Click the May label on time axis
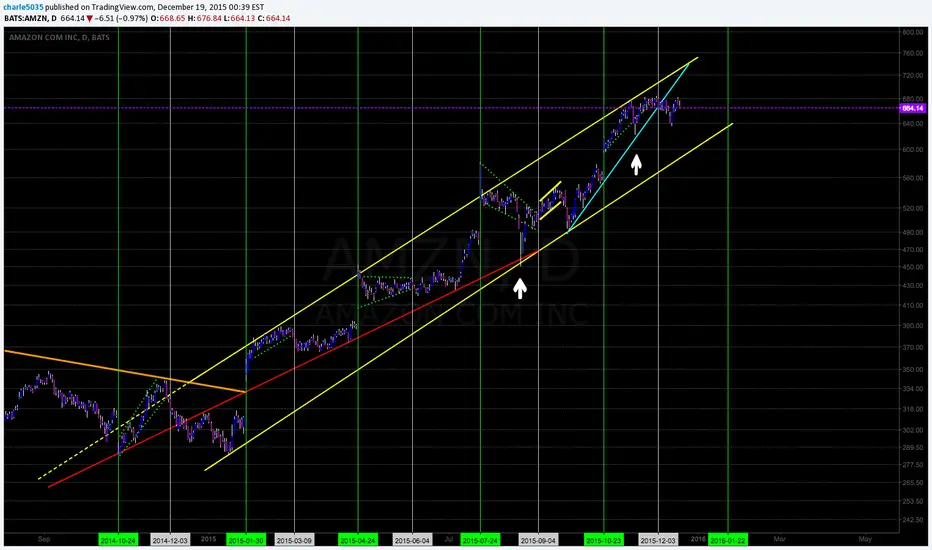Viewport: 932px width, 550px height. click(865, 539)
